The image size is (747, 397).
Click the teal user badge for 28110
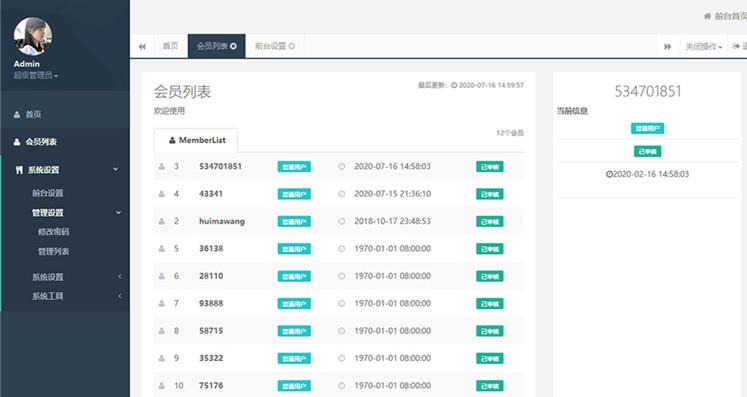294,276
